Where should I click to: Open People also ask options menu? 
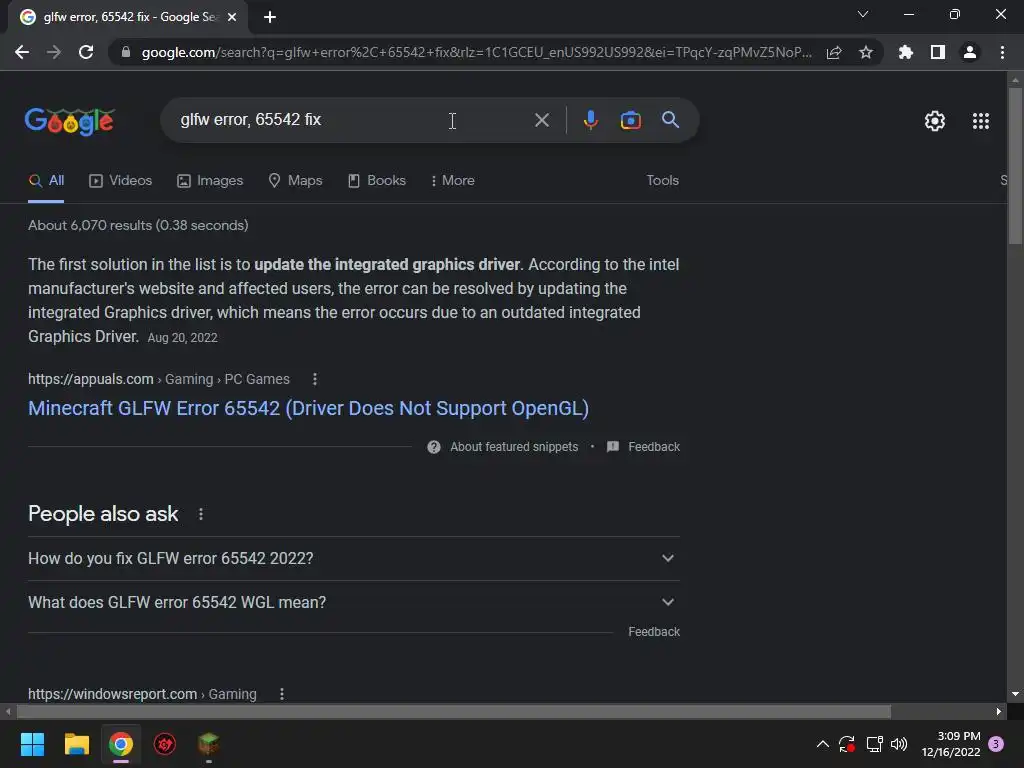click(200, 515)
